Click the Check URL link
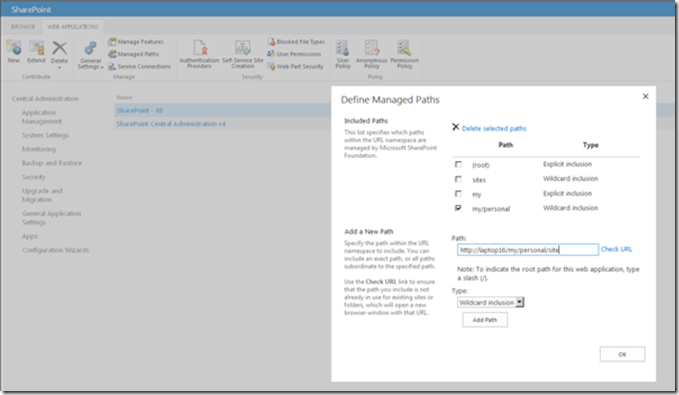Screen dimensions: 679x395 point(616,249)
